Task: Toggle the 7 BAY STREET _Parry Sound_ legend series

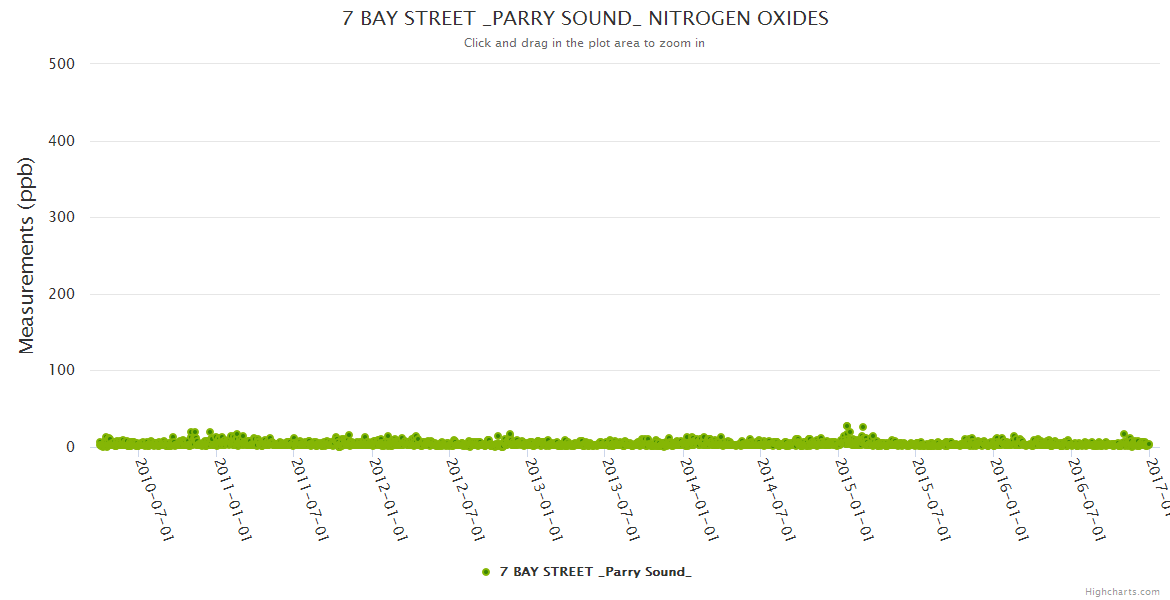Action: pos(595,572)
